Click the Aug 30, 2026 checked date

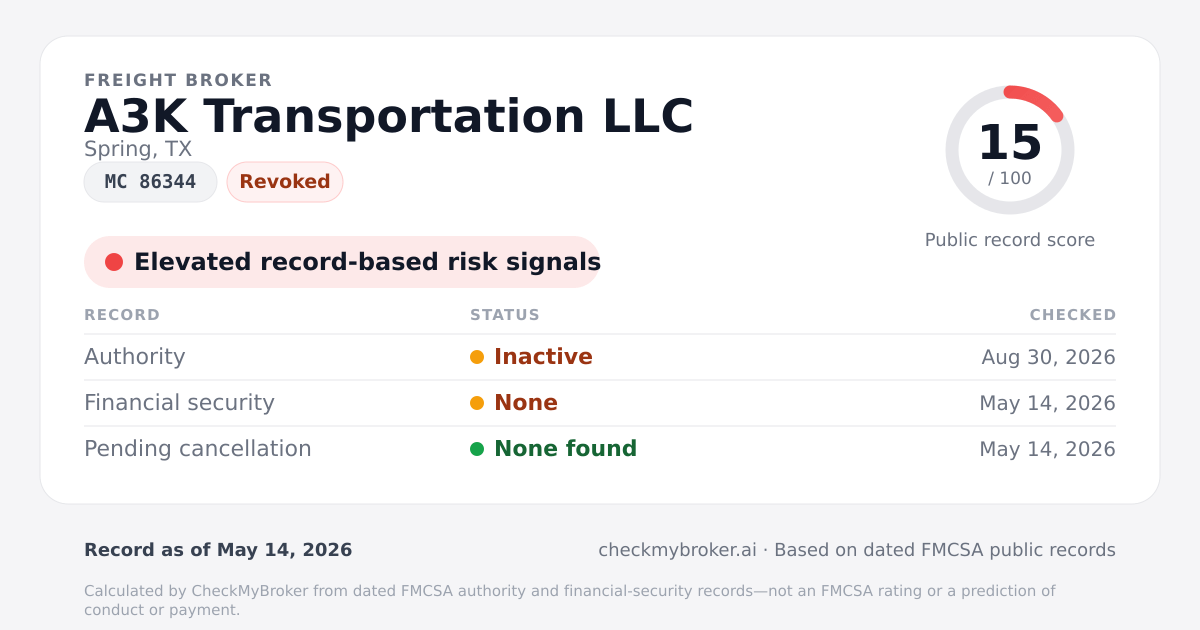click(x=1049, y=357)
